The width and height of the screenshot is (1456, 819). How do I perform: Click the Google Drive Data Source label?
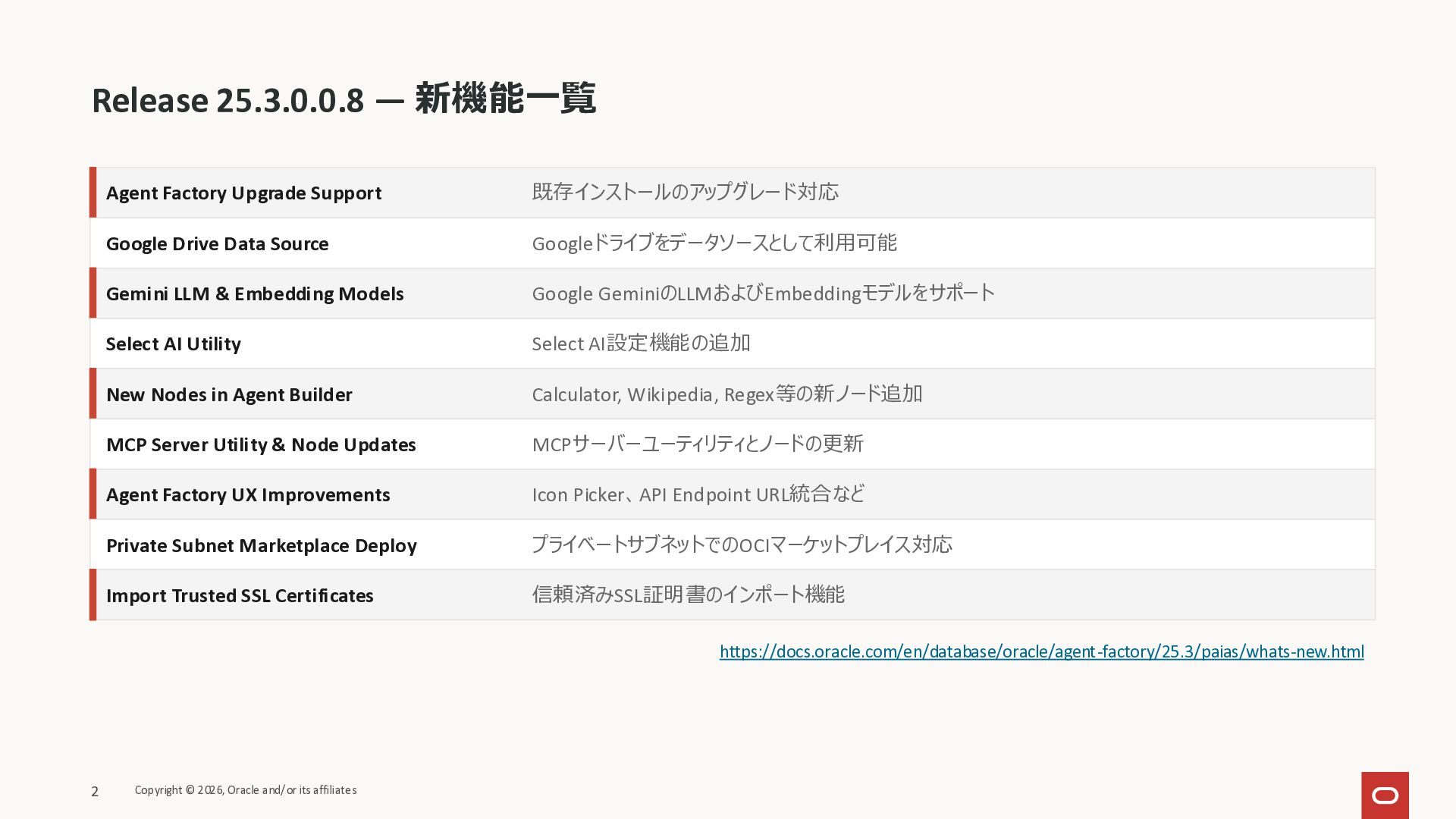coord(217,243)
